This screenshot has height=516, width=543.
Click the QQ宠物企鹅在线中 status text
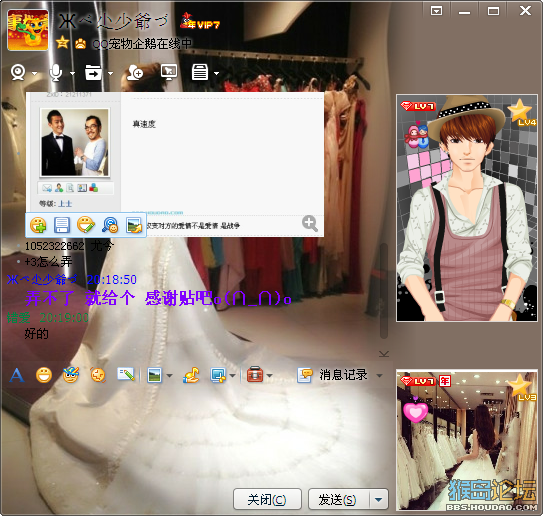[142, 44]
